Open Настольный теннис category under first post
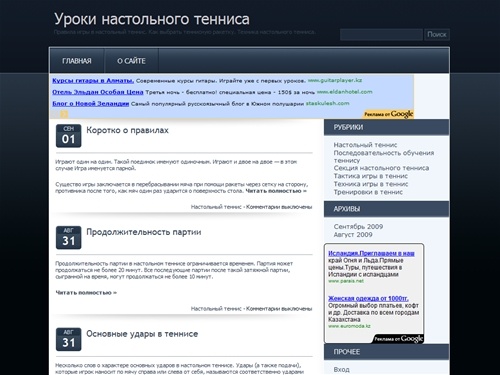 (216, 207)
